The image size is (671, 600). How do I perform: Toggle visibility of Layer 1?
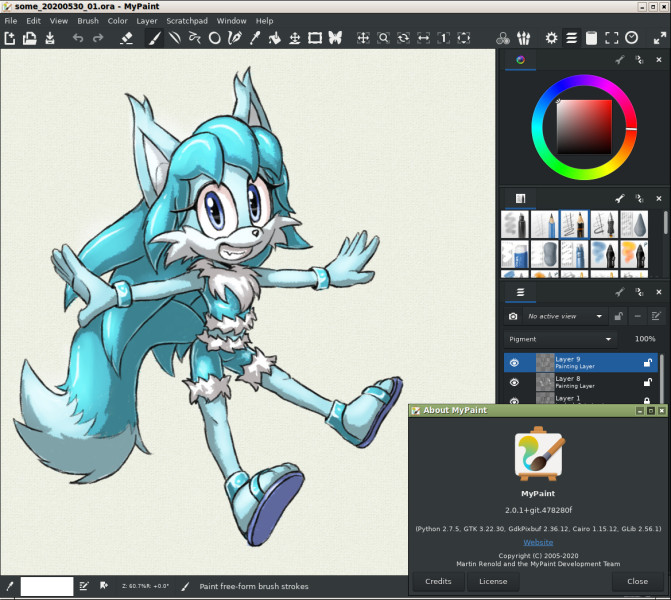click(514, 401)
